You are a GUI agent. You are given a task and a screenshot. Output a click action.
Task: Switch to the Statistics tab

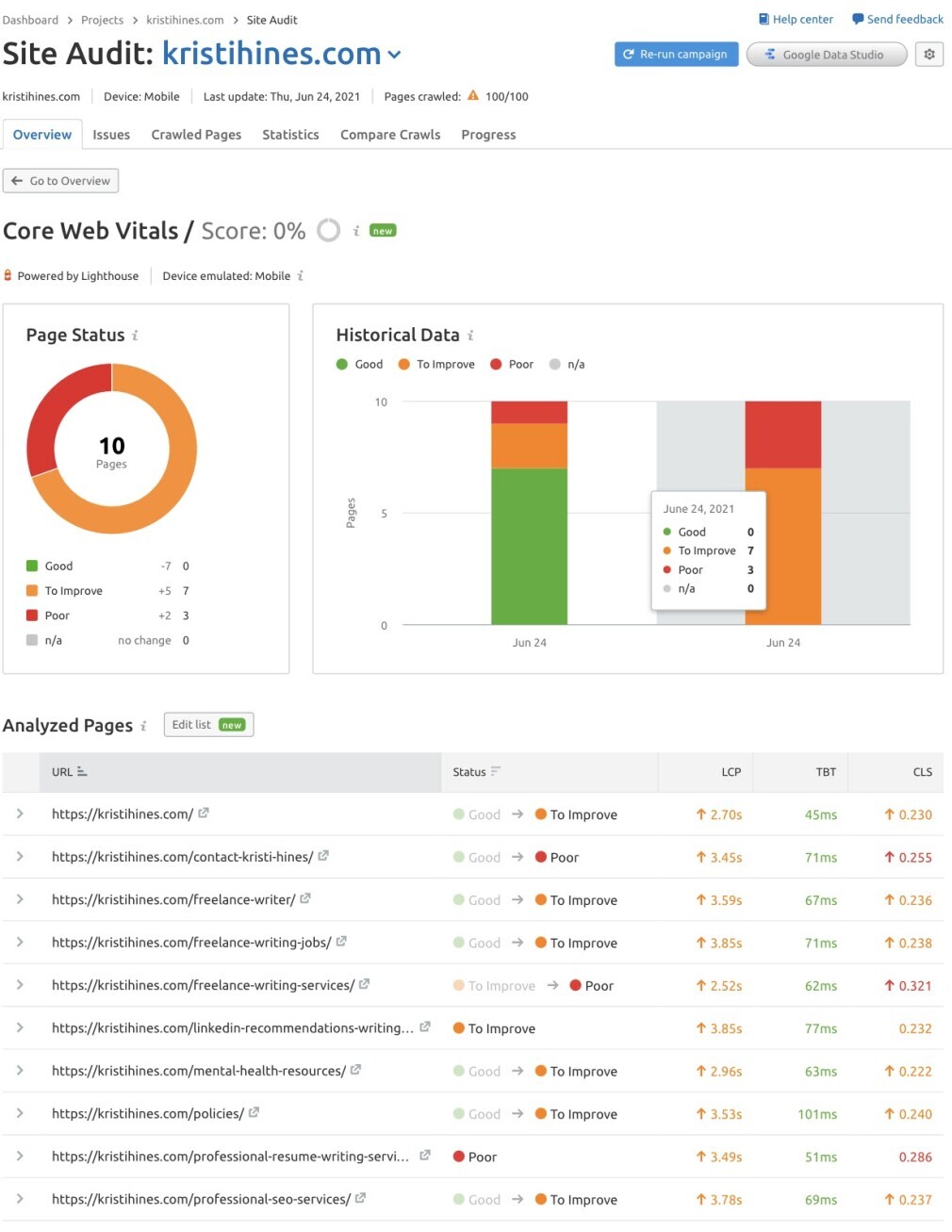(290, 135)
